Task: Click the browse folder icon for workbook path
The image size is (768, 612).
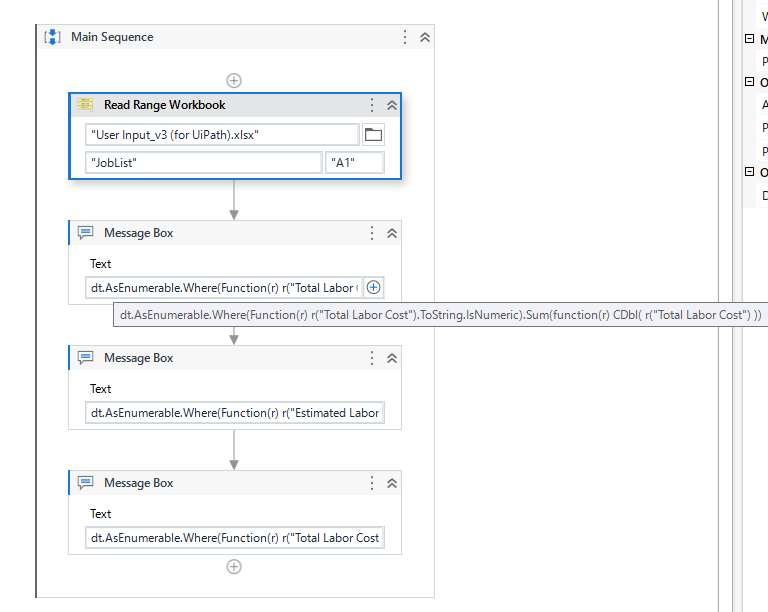Action: [x=373, y=135]
